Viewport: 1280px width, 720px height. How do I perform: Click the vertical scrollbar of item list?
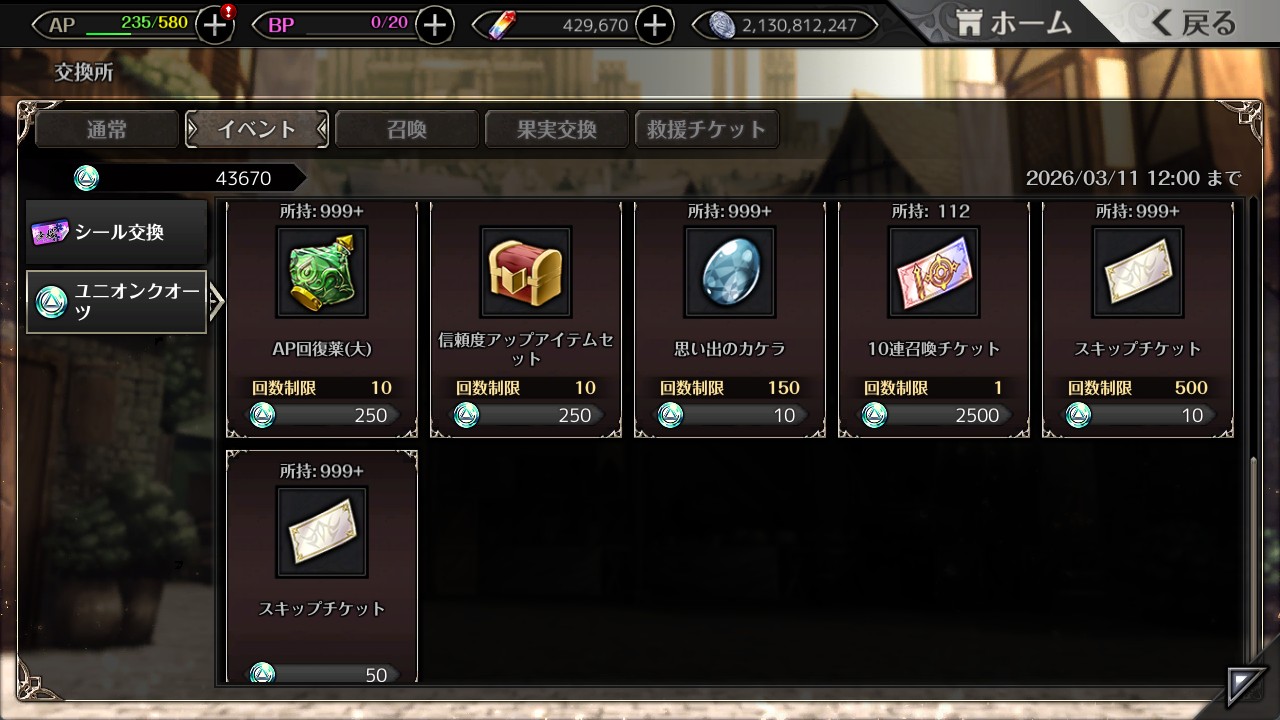click(1254, 560)
